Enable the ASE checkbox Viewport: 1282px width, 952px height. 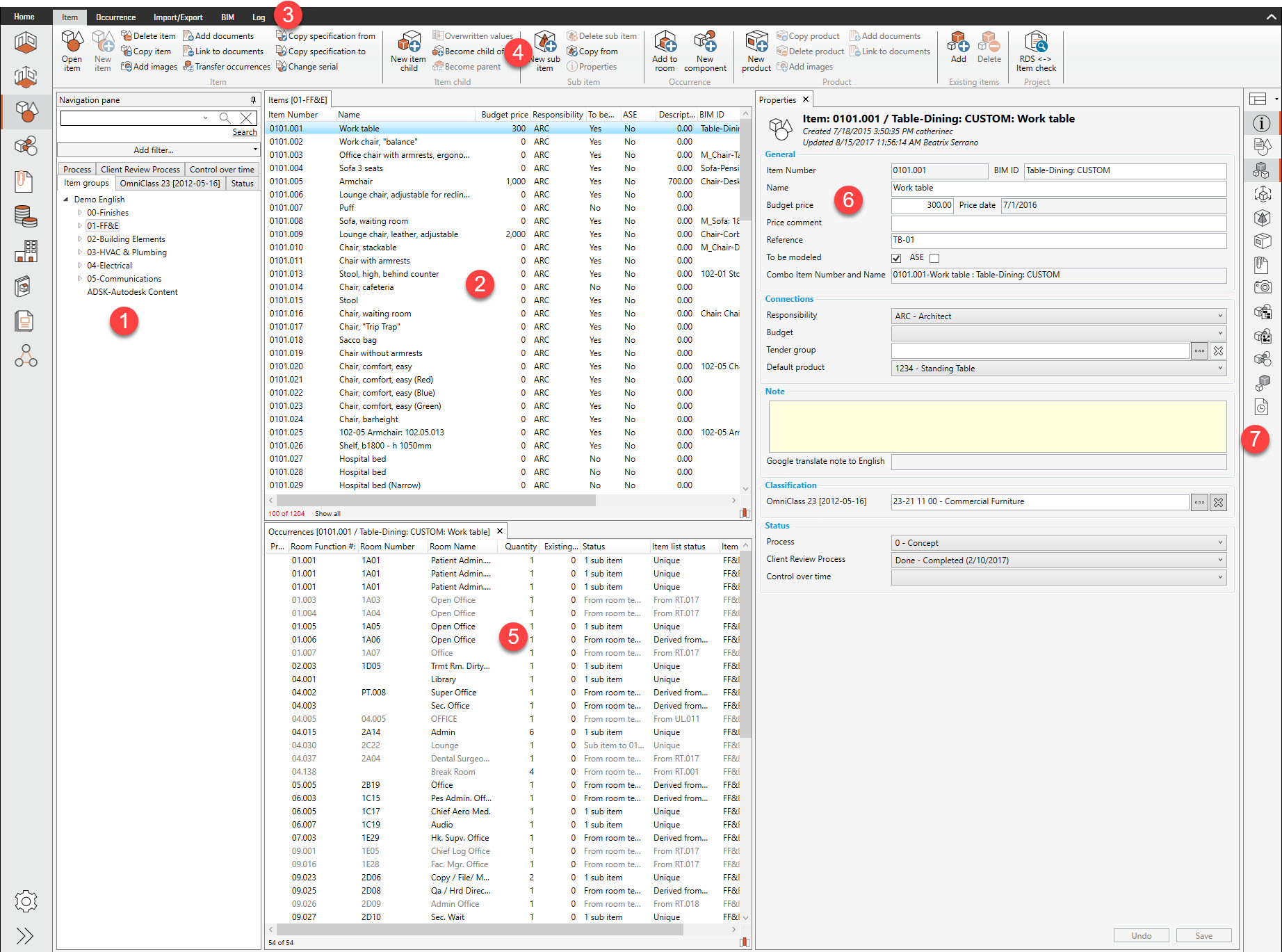tap(934, 258)
